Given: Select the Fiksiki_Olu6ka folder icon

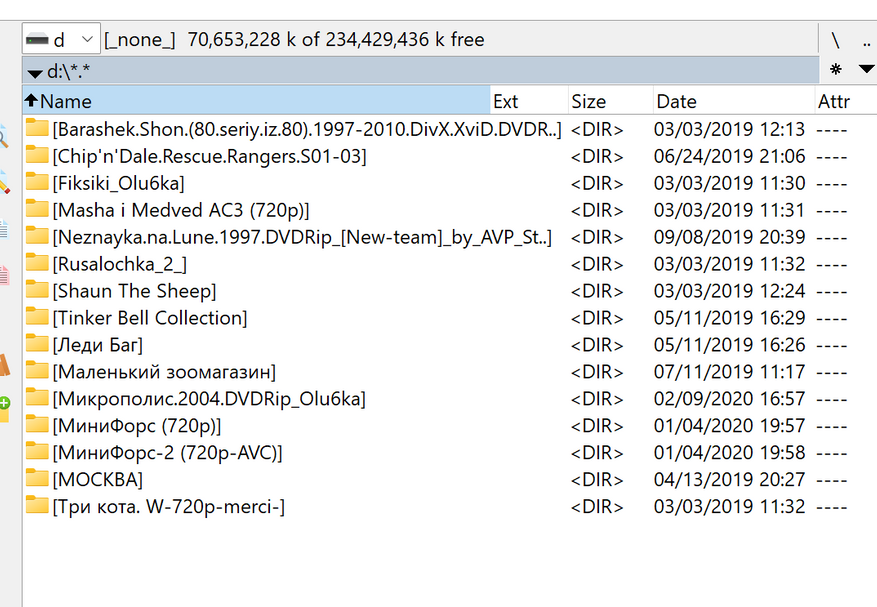Looking at the screenshot, I should pyautogui.click(x=37, y=183).
